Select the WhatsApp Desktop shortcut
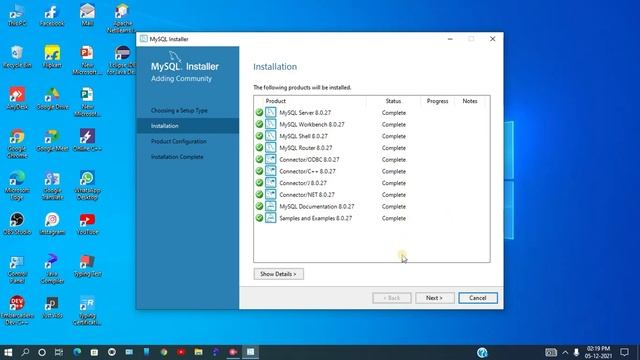 click(x=87, y=186)
